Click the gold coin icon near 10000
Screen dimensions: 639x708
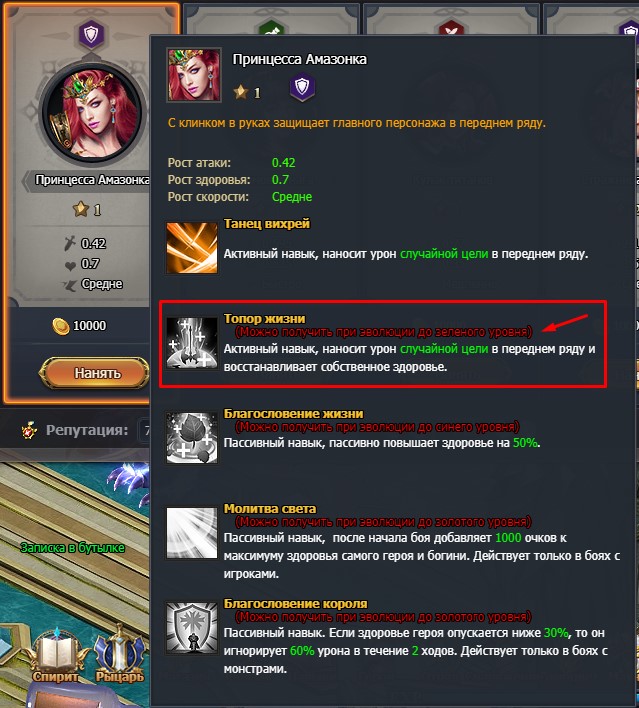point(61,326)
